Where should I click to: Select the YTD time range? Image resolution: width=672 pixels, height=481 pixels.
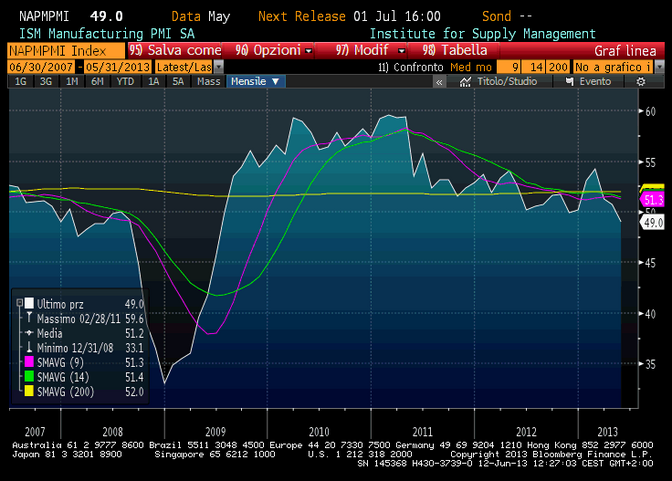click(x=126, y=81)
